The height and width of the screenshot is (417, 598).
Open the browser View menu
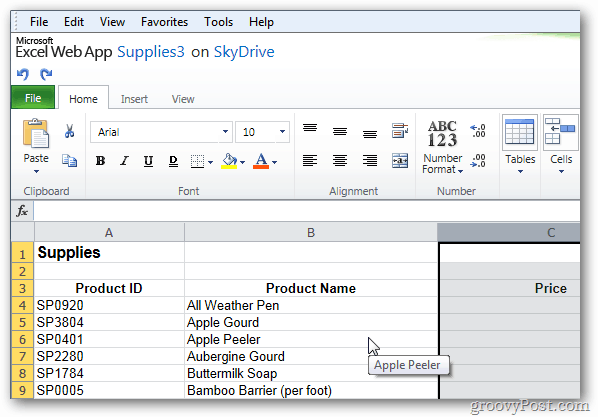(x=112, y=22)
